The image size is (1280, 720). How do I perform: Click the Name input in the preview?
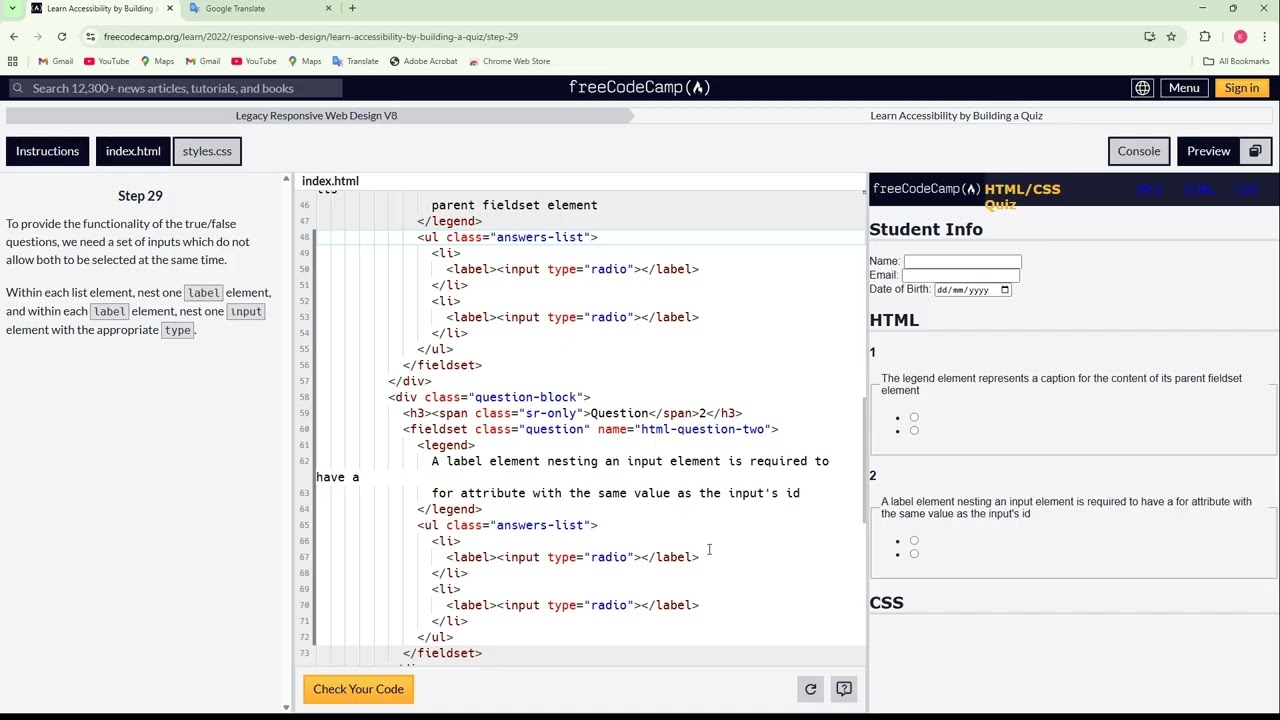(x=962, y=261)
